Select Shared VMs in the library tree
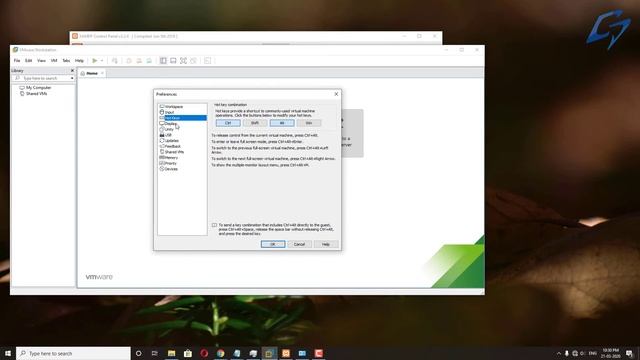The width and height of the screenshot is (640, 360). pos(36,93)
